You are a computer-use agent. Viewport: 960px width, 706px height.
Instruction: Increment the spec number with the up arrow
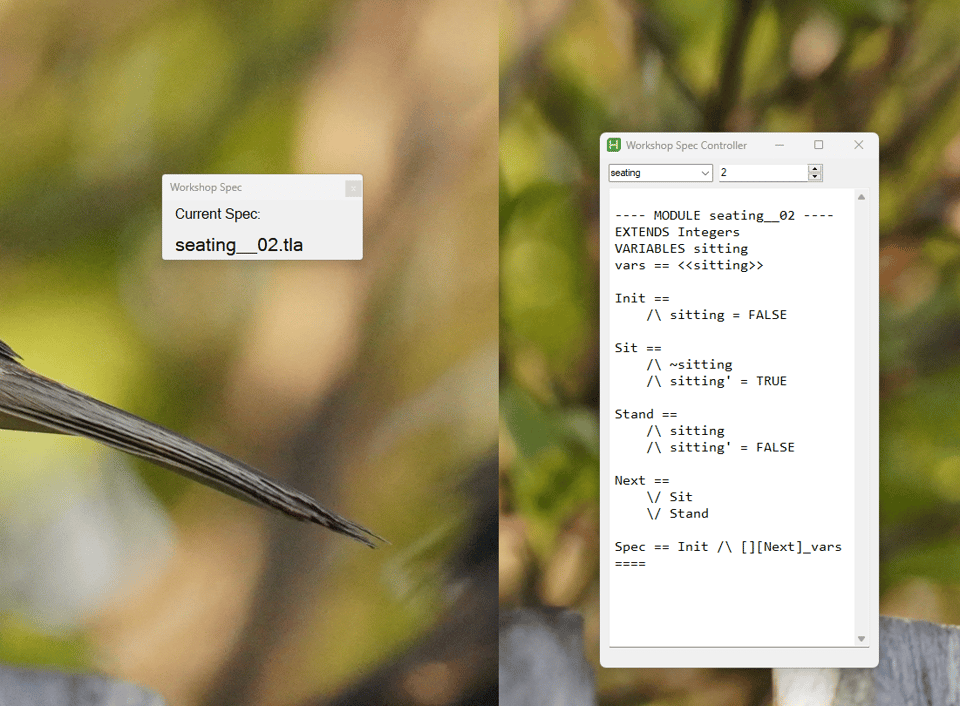click(815, 169)
